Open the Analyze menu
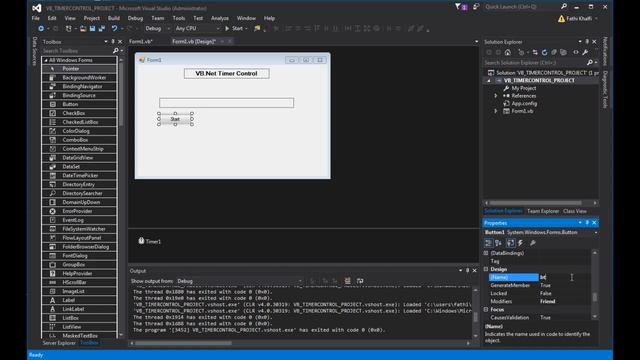Screen dimensions: 640x360 click(220, 18)
